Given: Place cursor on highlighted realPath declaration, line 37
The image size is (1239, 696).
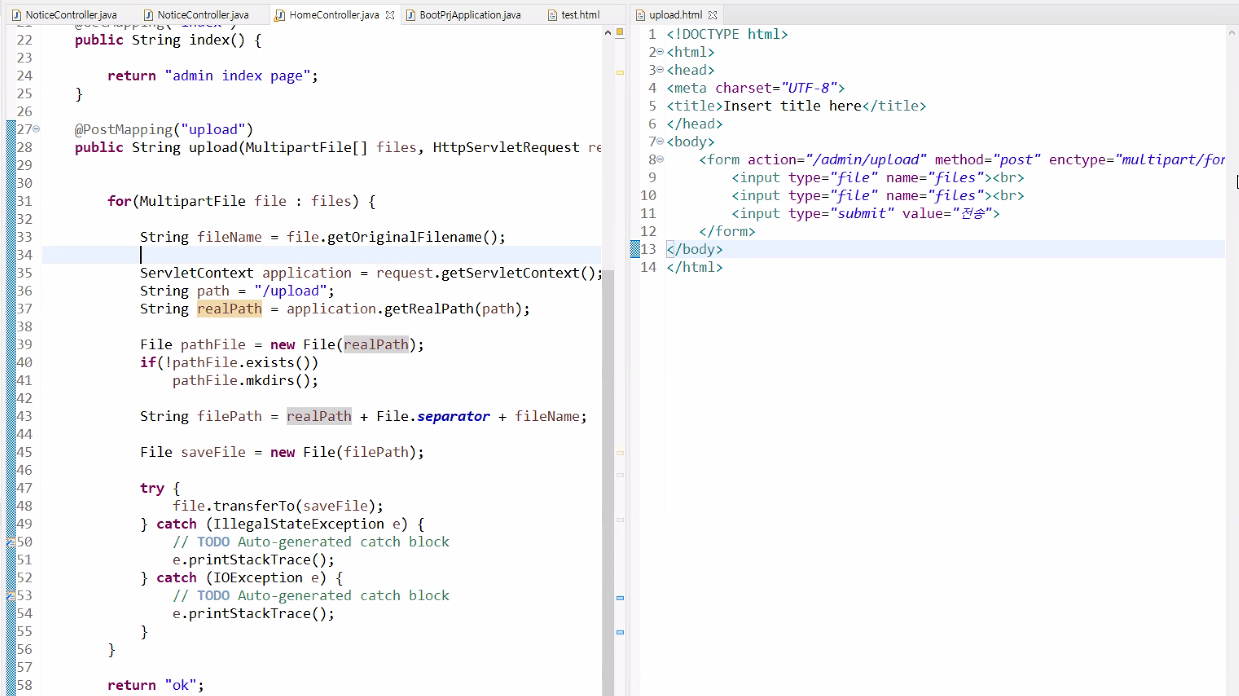Looking at the screenshot, I should pos(229,309).
